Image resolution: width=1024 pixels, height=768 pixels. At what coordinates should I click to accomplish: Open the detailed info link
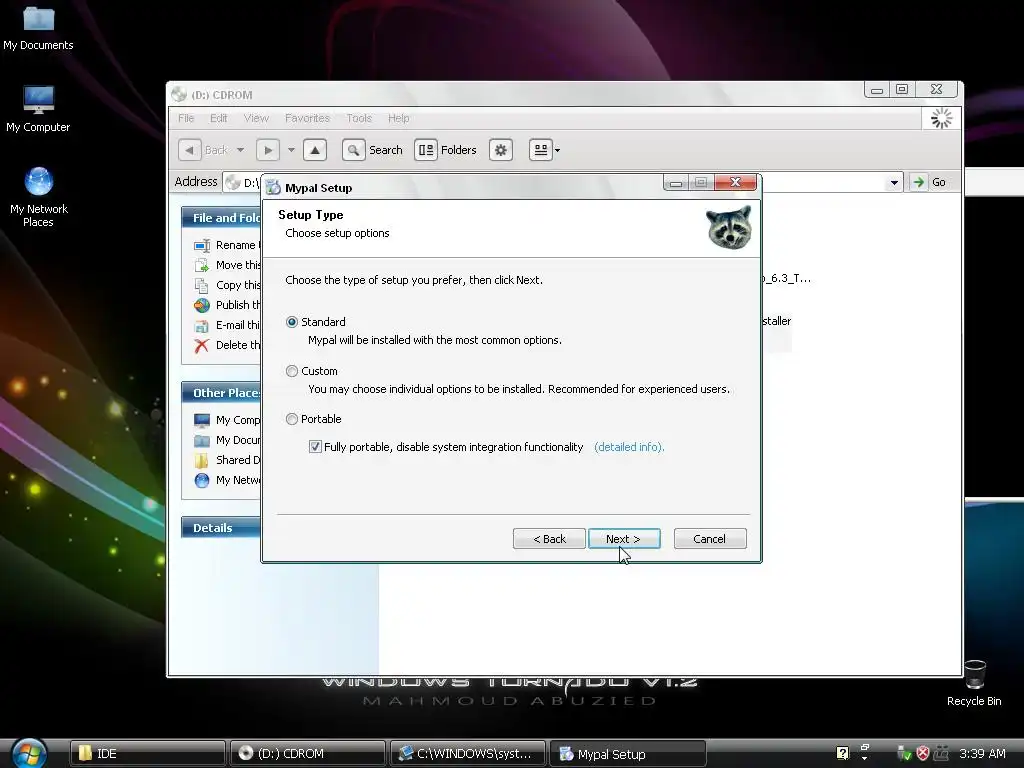pos(629,447)
